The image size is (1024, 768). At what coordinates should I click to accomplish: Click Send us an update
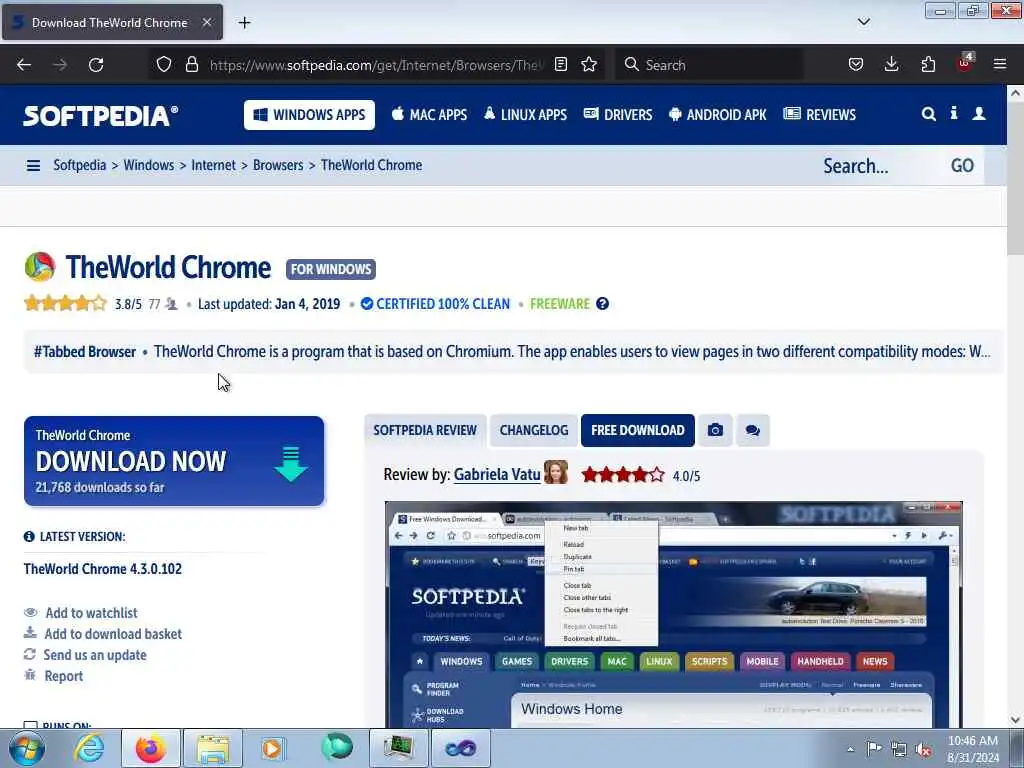point(95,654)
